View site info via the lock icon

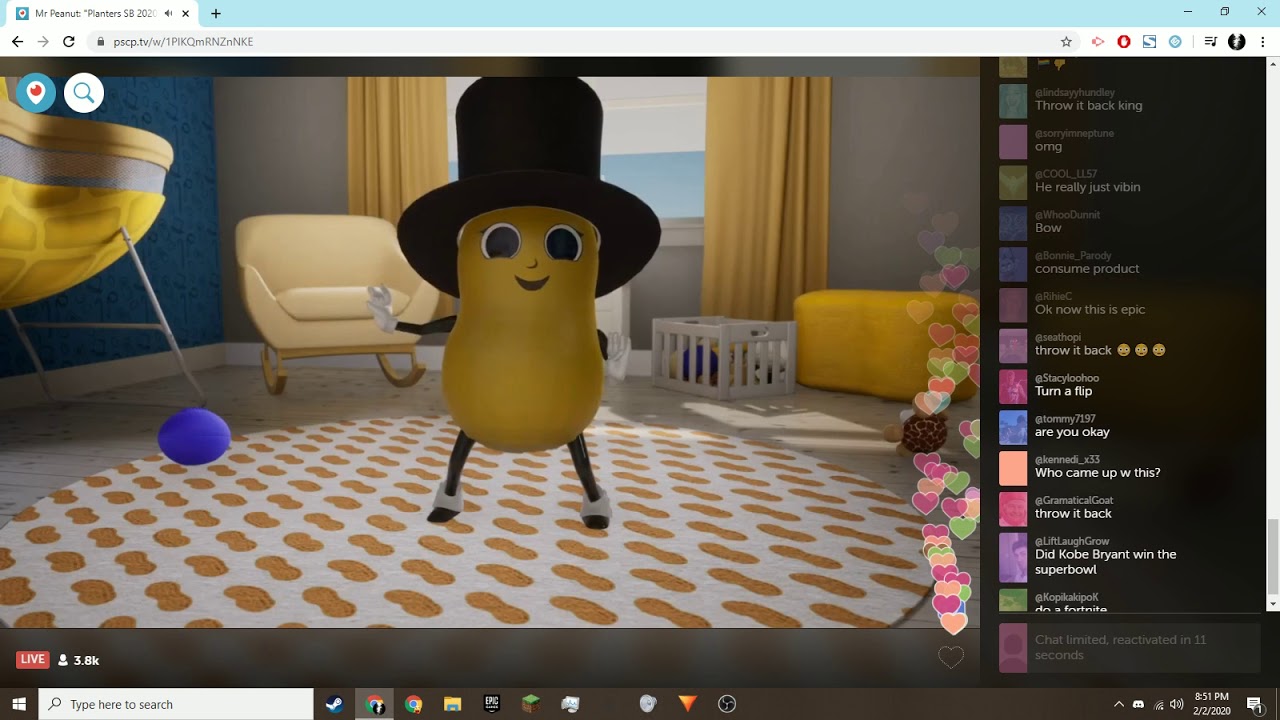(x=100, y=42)
